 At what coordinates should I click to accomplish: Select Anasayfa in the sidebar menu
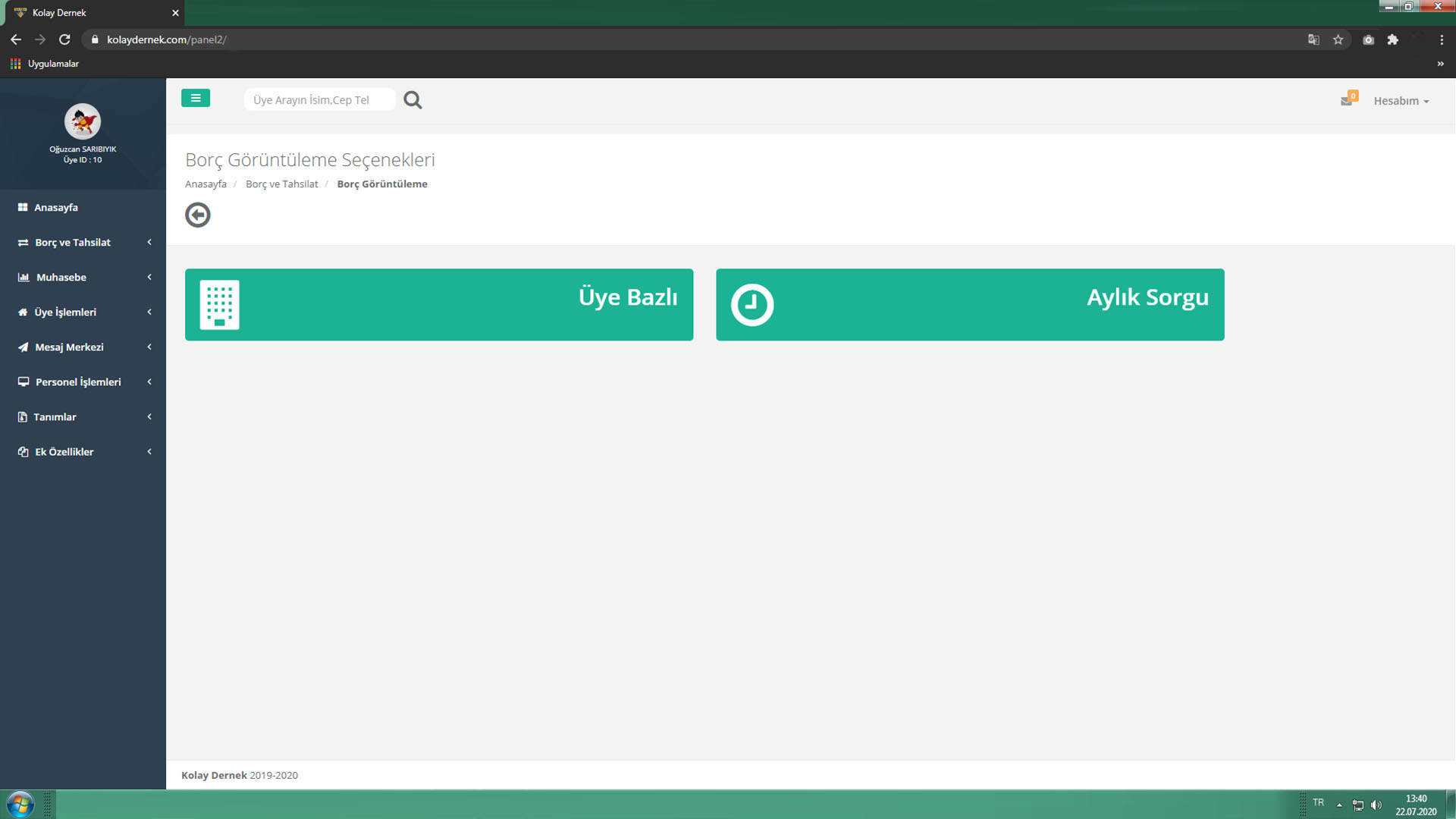(x=83, y=208)
